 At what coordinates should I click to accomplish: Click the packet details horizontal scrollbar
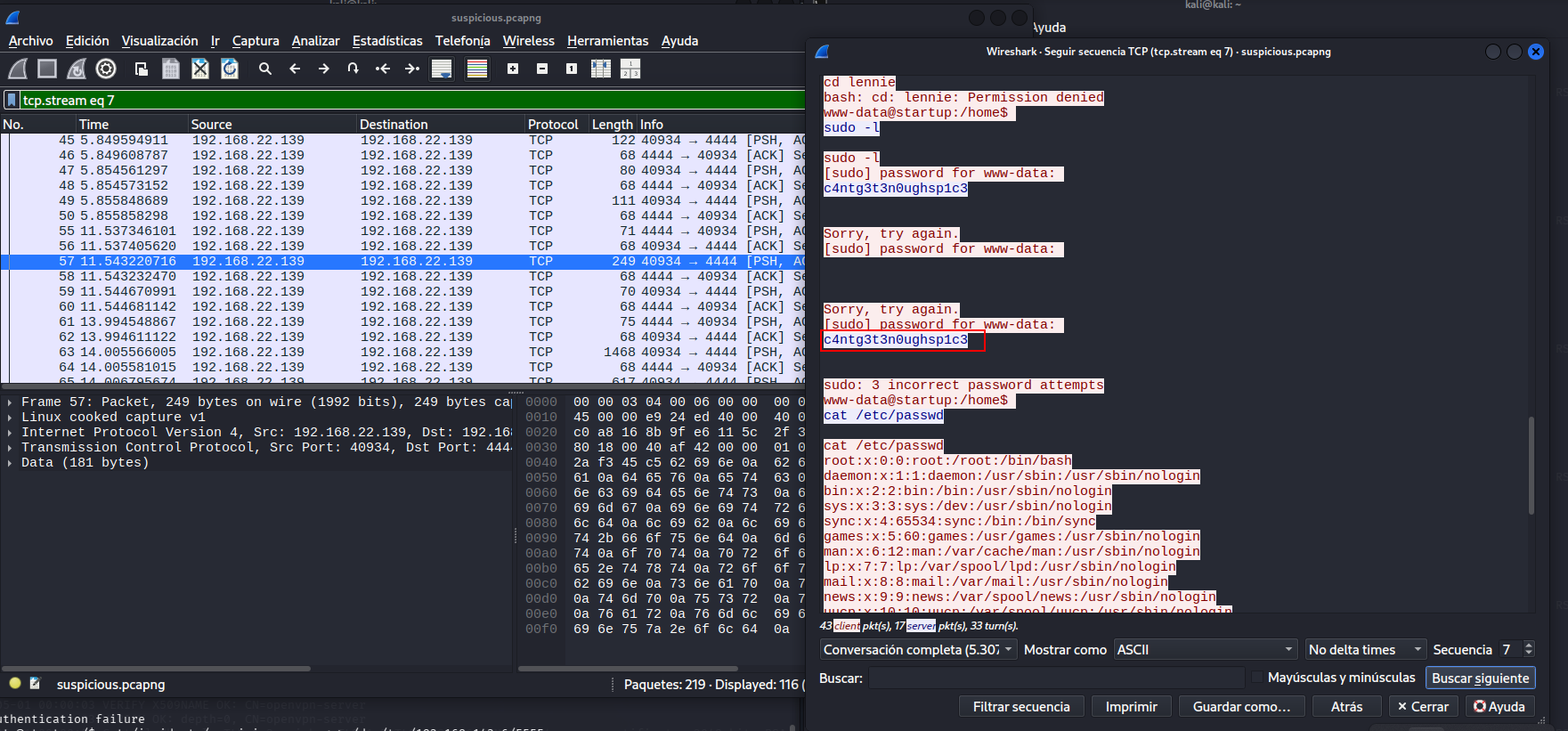157,668
